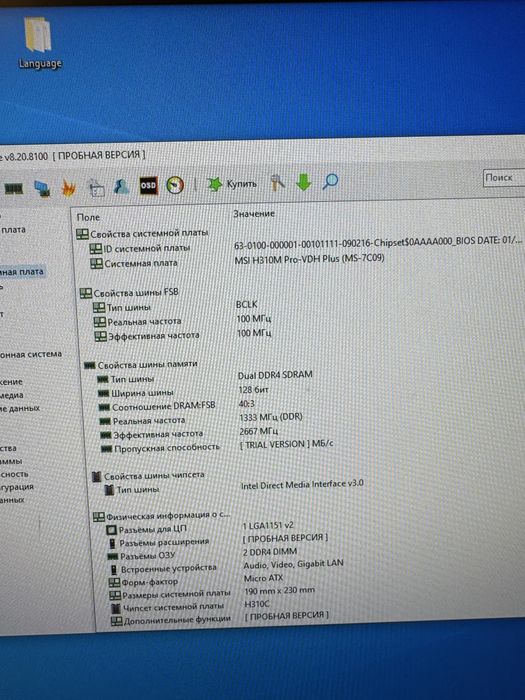Select 'онная система' in the left tree
Image resolution: width=525 pixels, height=700 pixels.
point(31,354)
